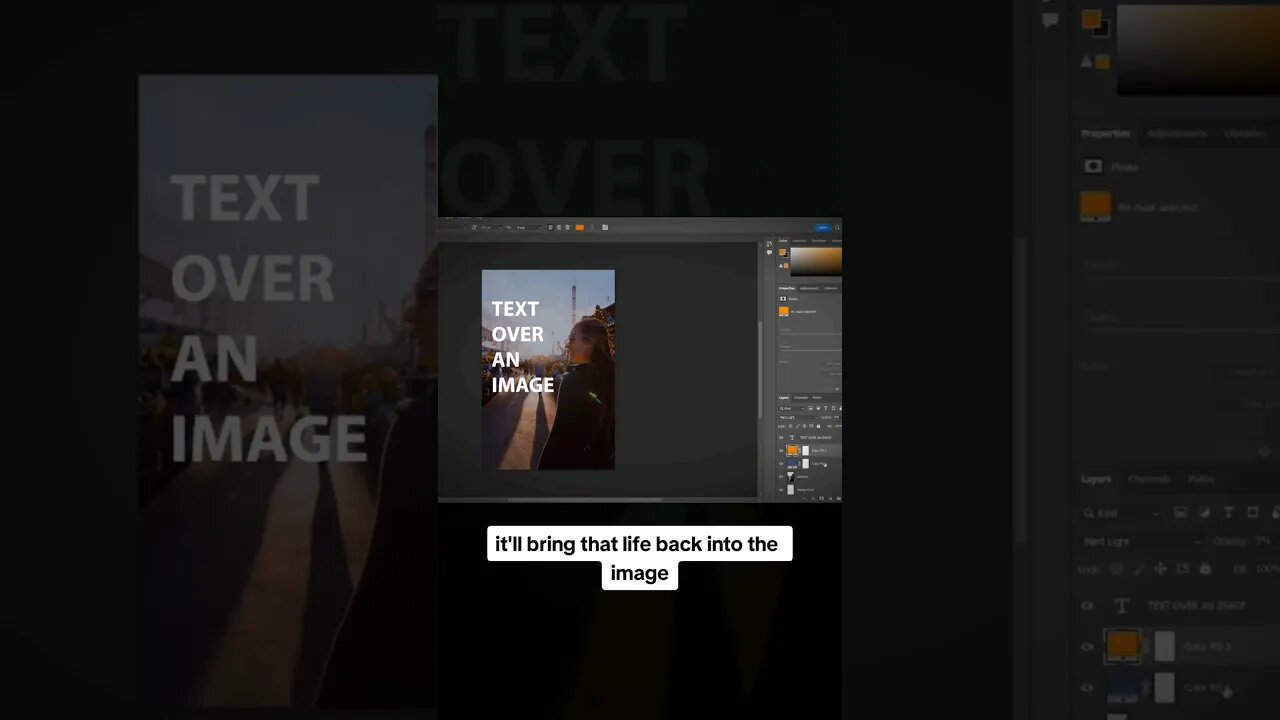
Task: Select the bottom background layer thumbnail
Action: tap(791, 490)
